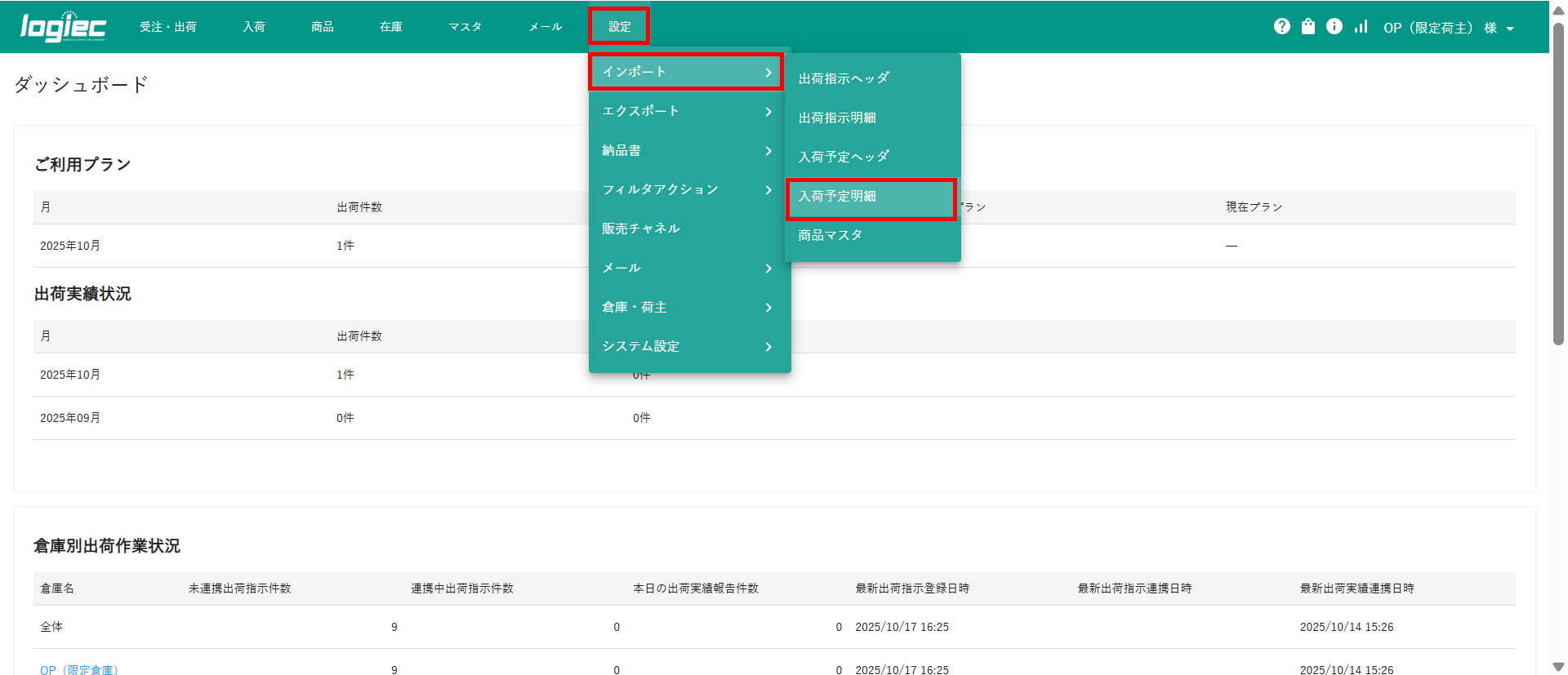Open the 納品書 submenu
The height and width of the screenshot is (675, 1568).
[688, 150]
